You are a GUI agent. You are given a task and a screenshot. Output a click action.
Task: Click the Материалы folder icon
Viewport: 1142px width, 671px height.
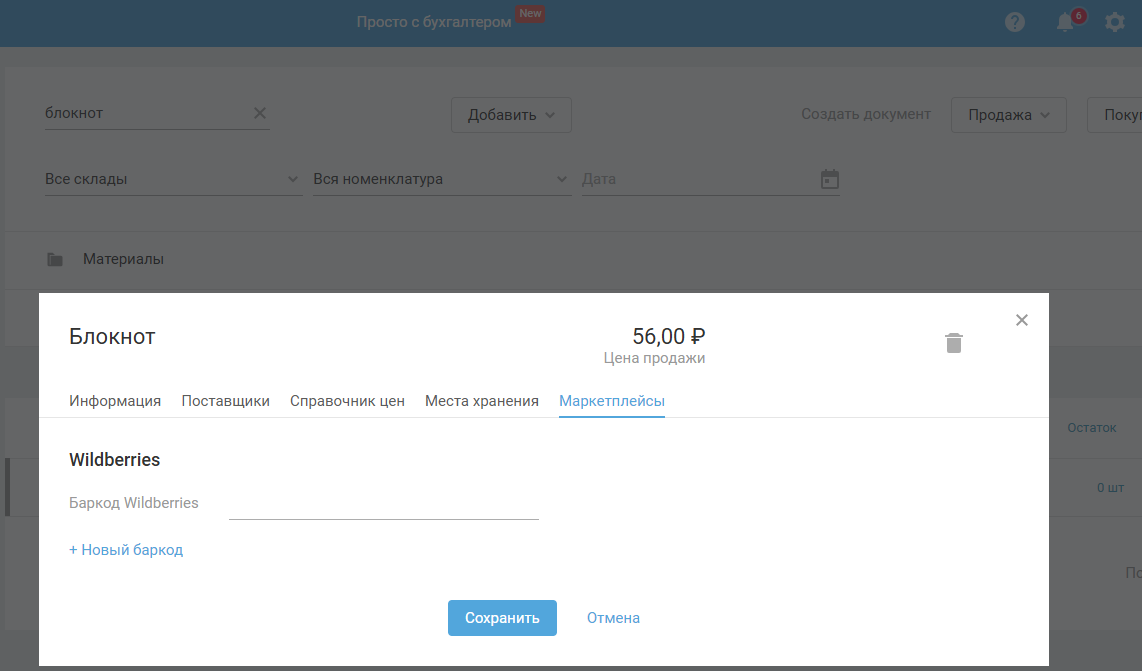tap(55, 259)
